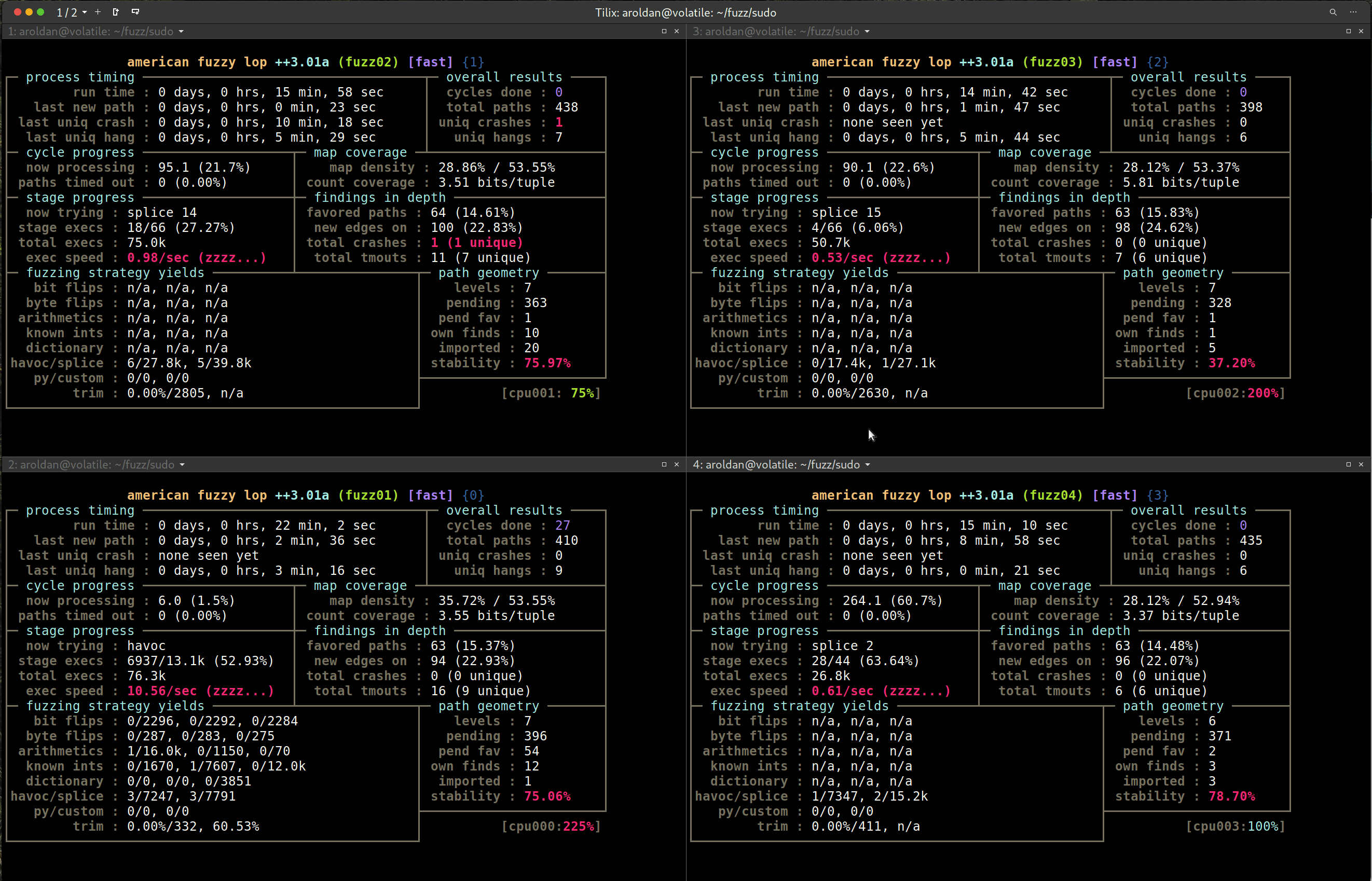Viewport: 1372px width, 881px height.
Task: Click count coverage 5.81 bits/tuple
Action: 1181,183
